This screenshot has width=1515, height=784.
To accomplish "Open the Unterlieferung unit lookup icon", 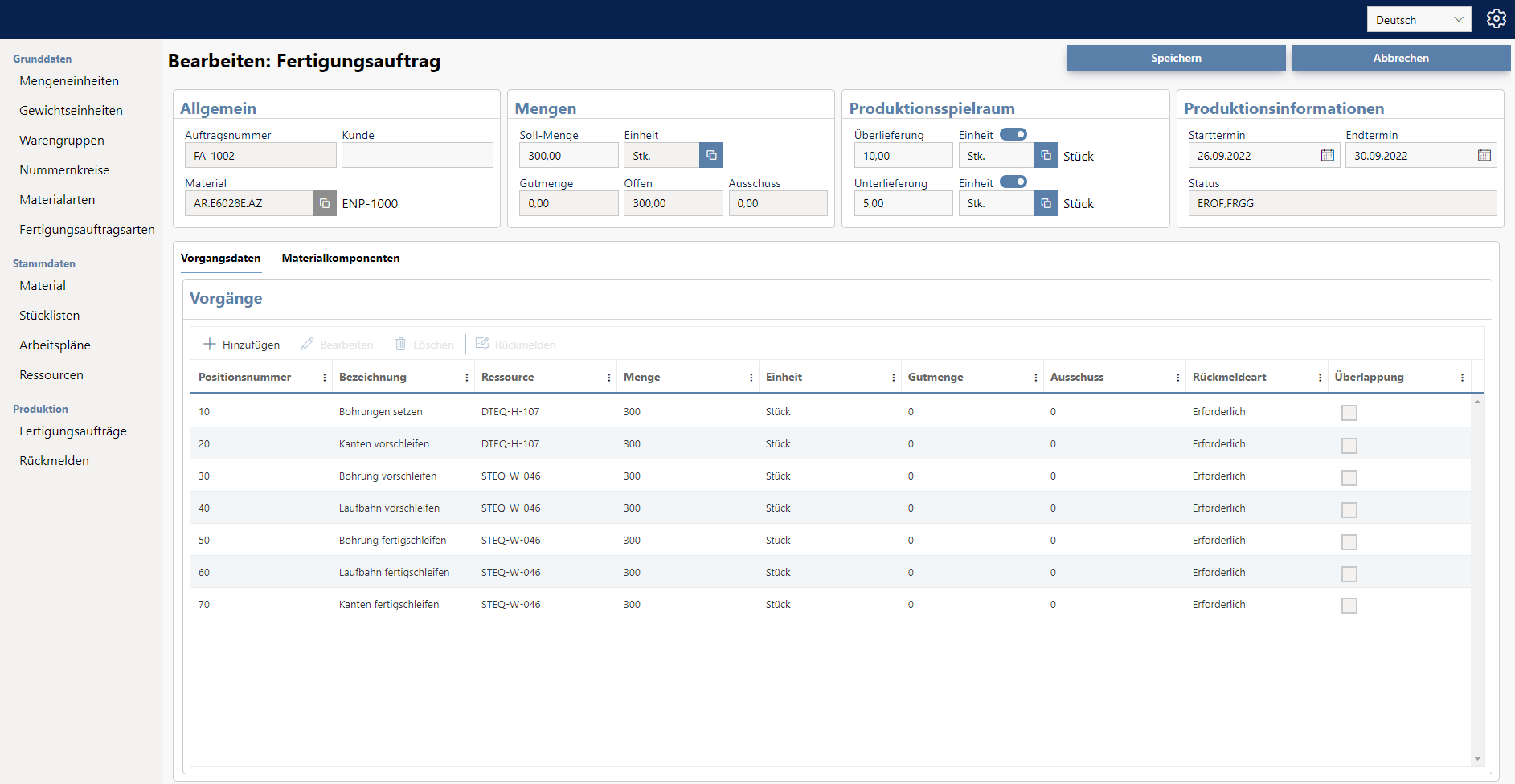I will click(x=1046, y=203).
